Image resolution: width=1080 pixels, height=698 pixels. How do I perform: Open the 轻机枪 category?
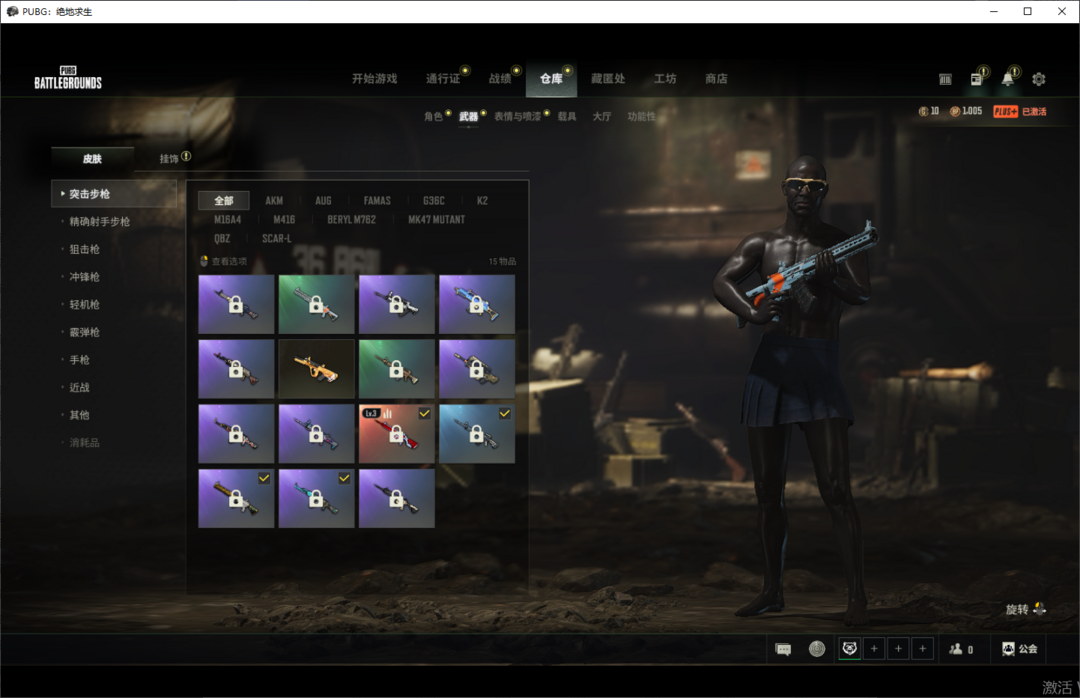tap(84, 305)
